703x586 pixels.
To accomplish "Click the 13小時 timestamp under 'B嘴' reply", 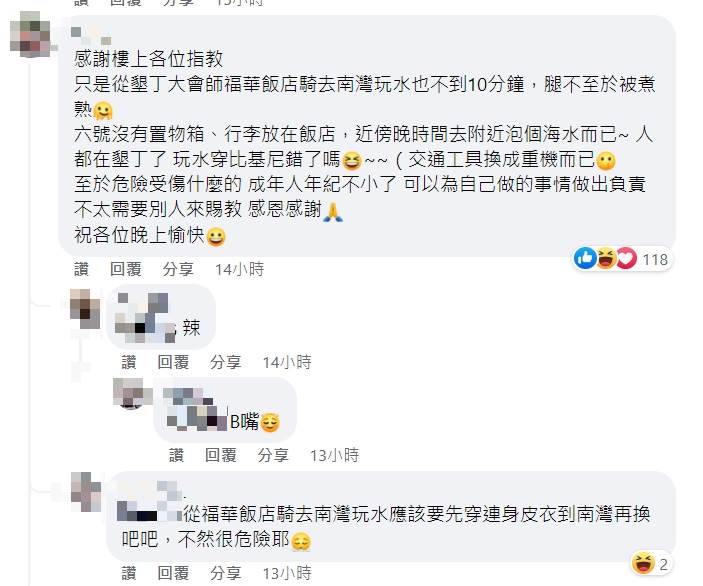I will pyautogui.click(x=334, y=456).
